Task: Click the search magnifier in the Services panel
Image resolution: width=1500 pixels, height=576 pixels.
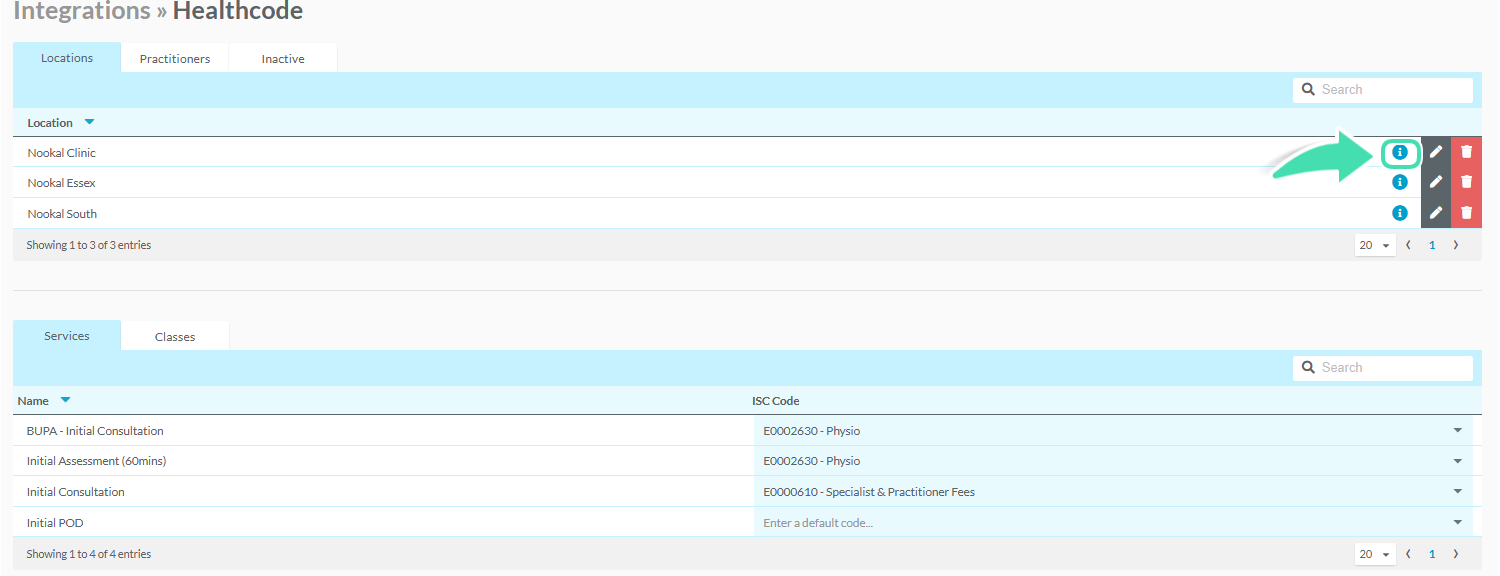Action: pos(1309,368)
